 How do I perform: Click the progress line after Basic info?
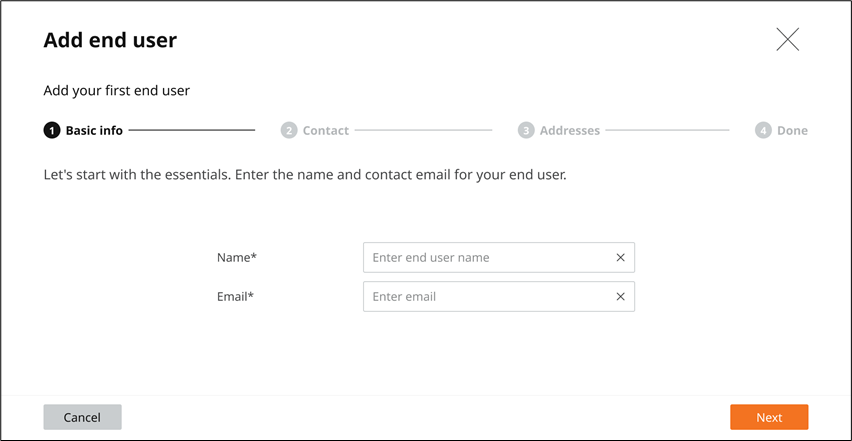pyautogui.click(x=192, y=130)
